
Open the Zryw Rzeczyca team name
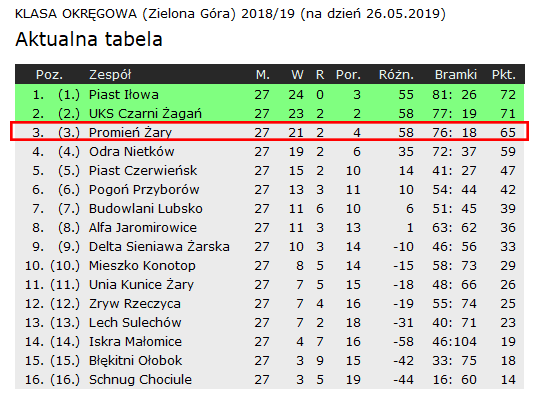tap(135, 304)
